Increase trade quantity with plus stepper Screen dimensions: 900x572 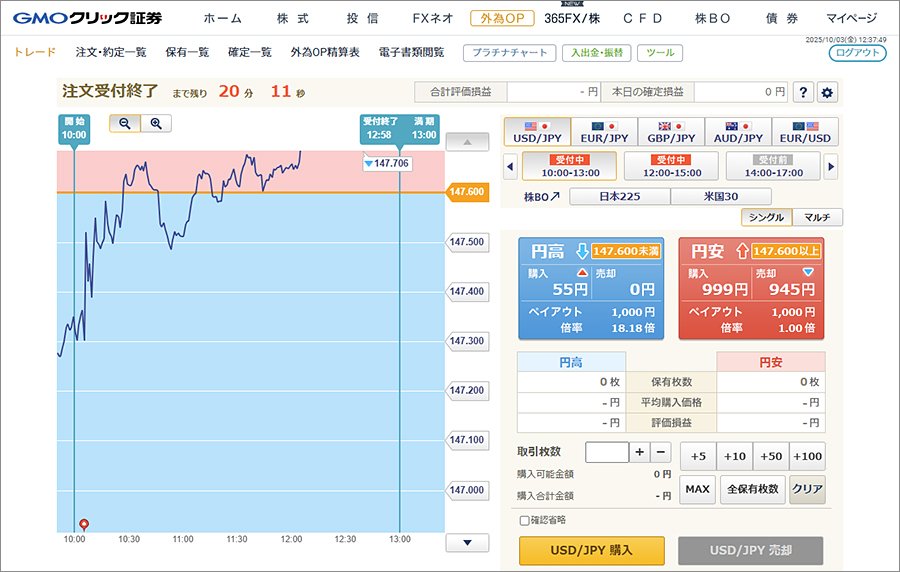(640, 452)
